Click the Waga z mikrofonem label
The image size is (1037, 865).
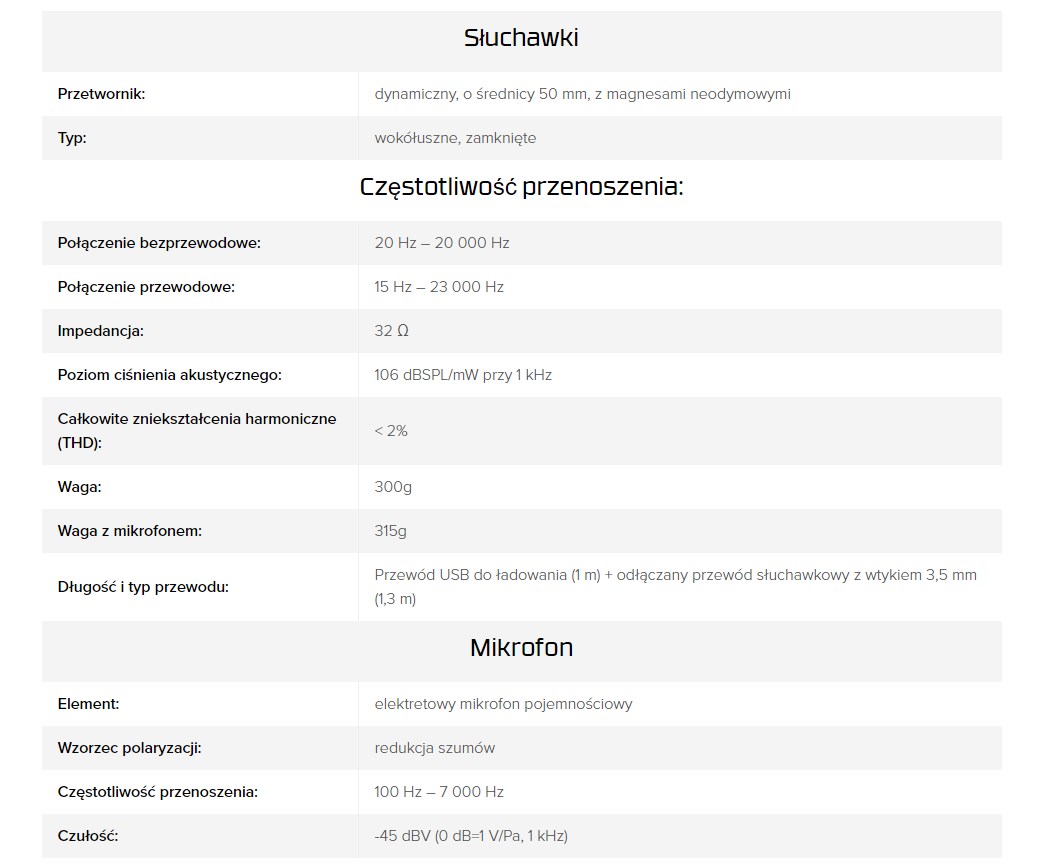coord(130,531)
